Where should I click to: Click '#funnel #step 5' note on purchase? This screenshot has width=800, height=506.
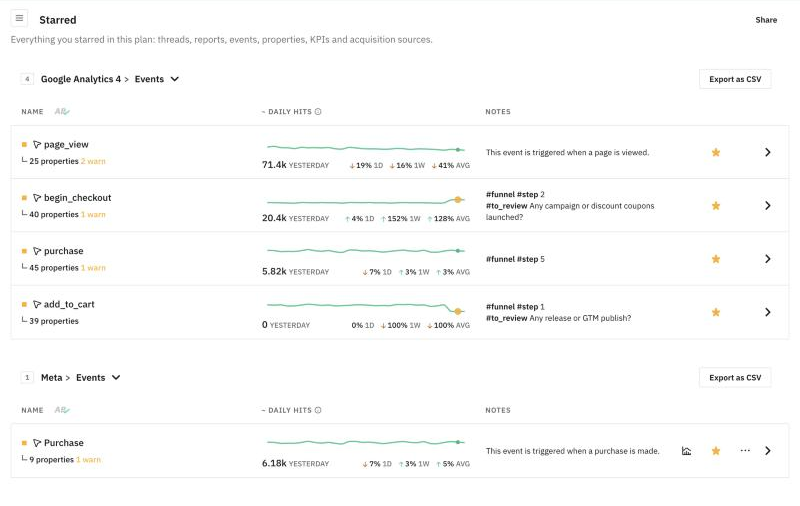point(515,259)
